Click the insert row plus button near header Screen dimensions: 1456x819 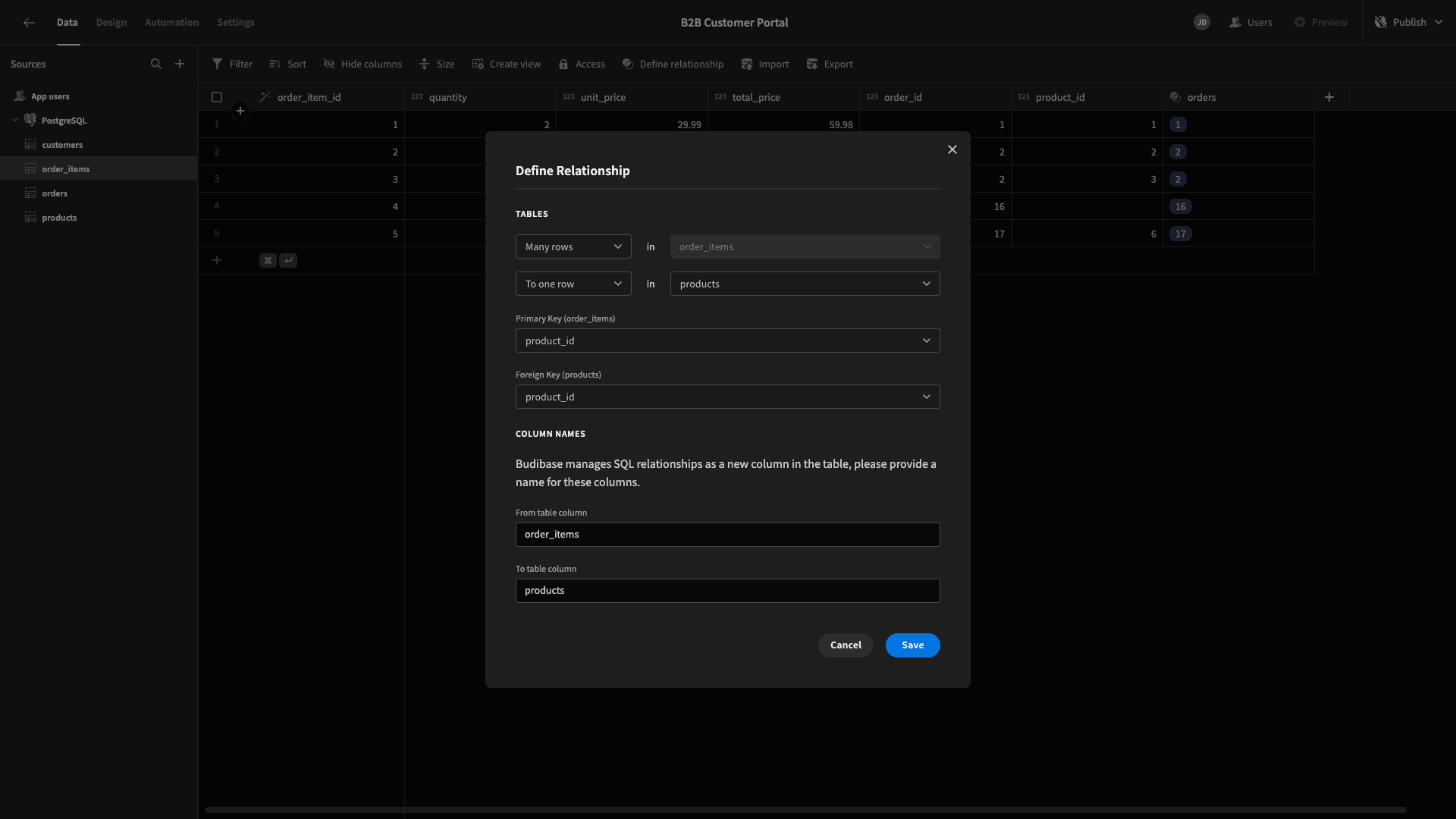tap(240, 111)
